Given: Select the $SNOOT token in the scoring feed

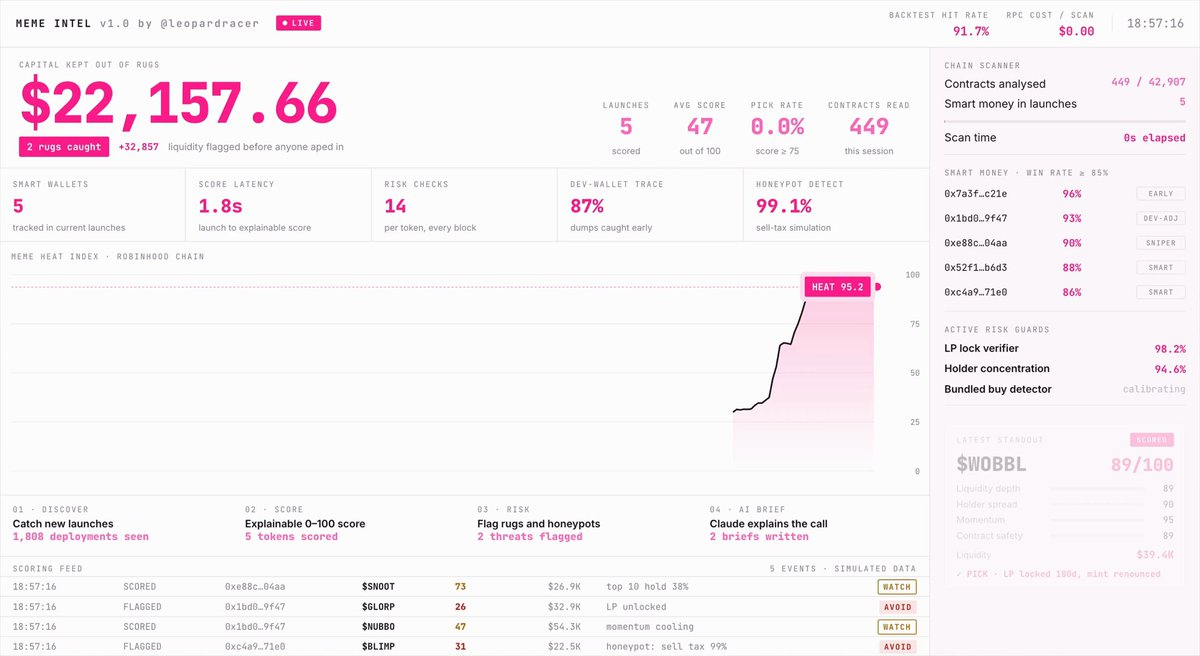Looking at the screenshot, I should tap(380, 586).
